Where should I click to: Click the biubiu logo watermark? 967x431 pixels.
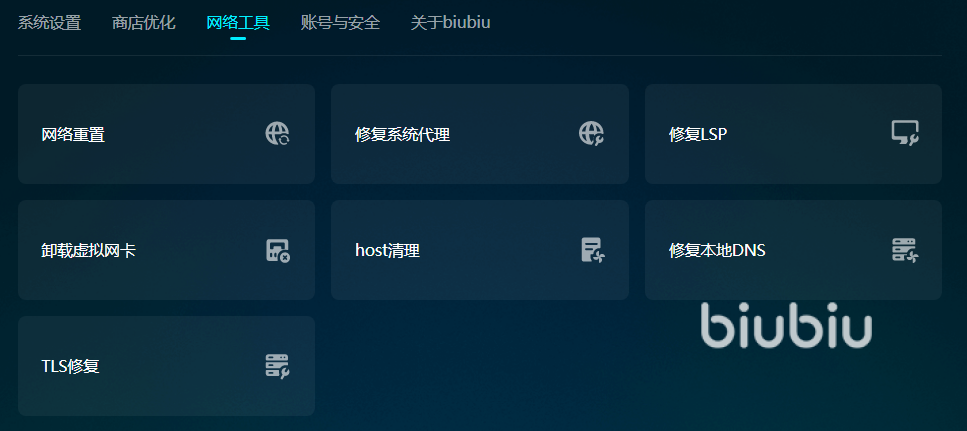point(786,325)
